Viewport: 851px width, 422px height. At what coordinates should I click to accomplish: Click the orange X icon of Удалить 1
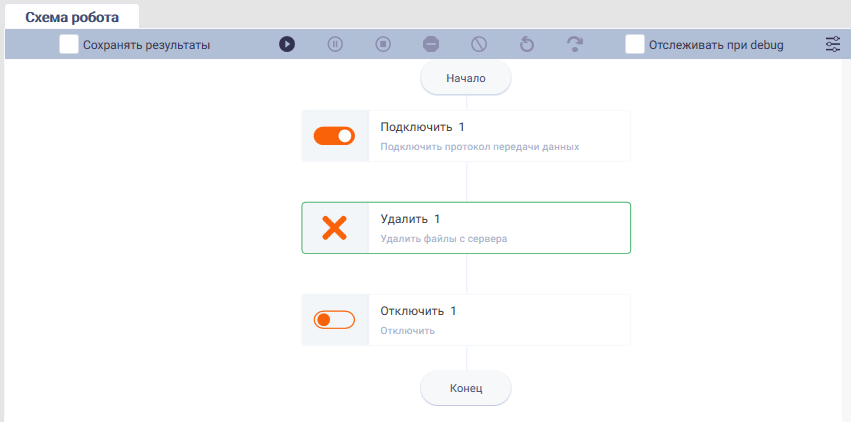[334, 228]
